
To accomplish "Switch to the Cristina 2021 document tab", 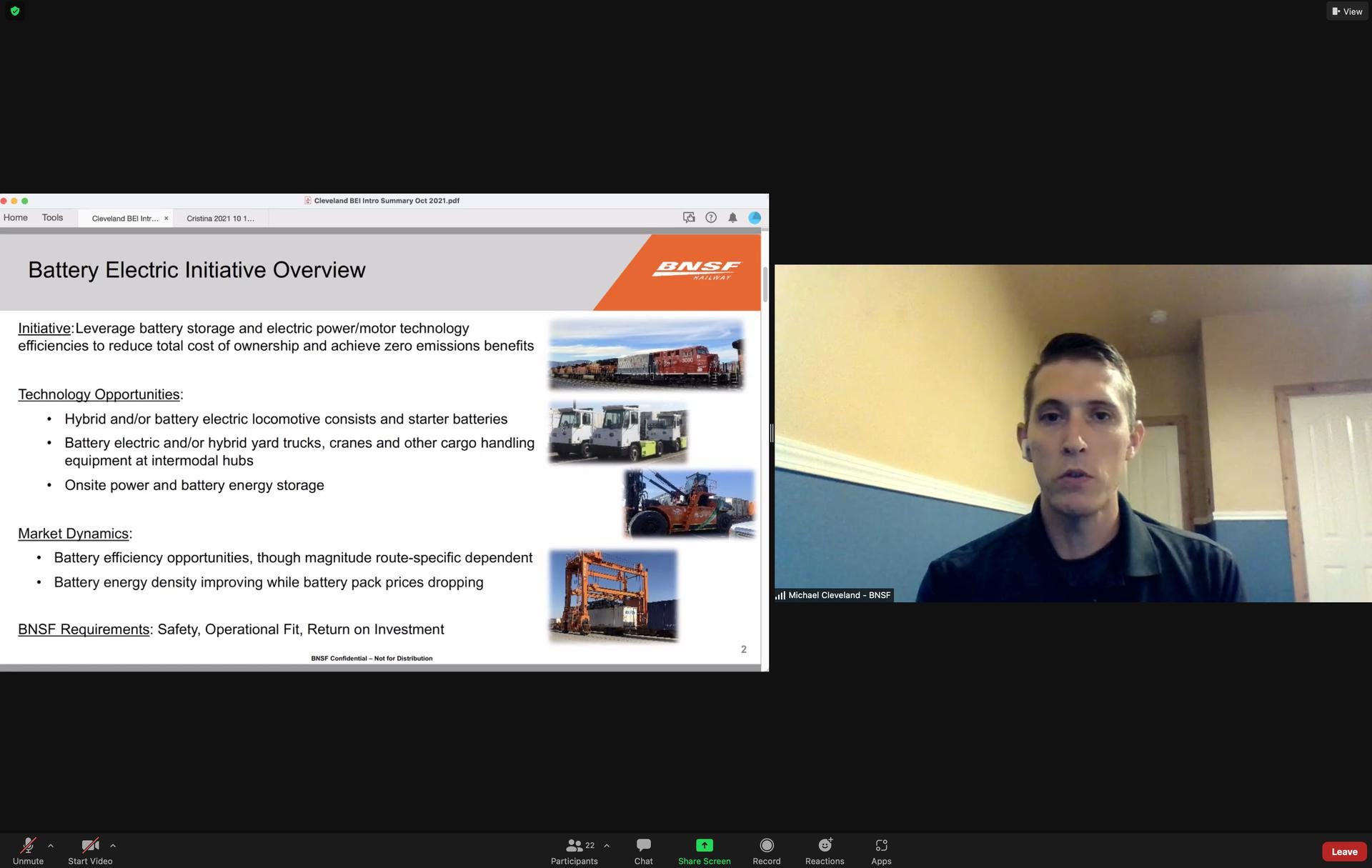I will tap(220, 219).
